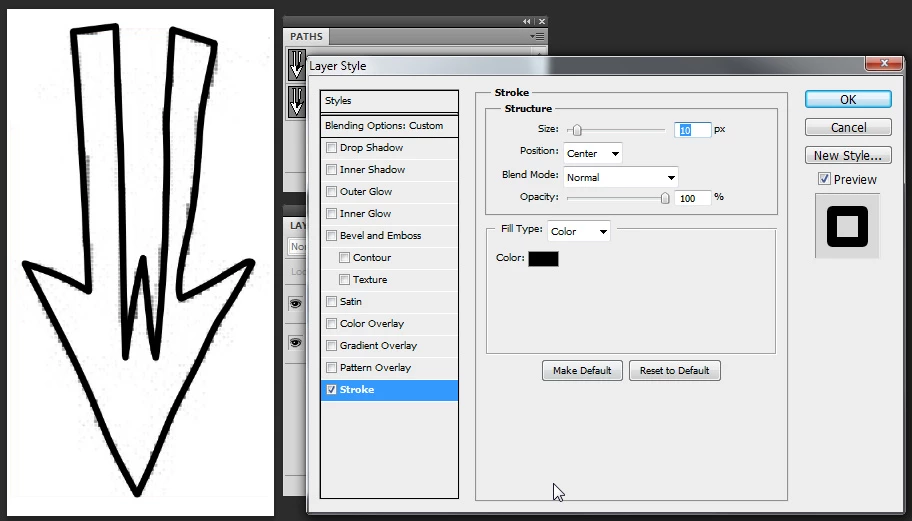Select the Inner Shadow label in list
Screen dimensions: 912x521
373,169
